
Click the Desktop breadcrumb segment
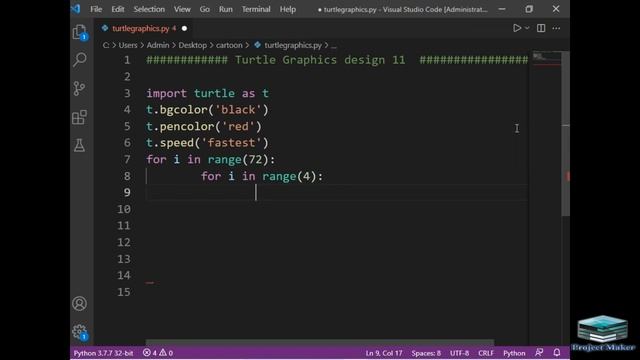coord(192,45)
